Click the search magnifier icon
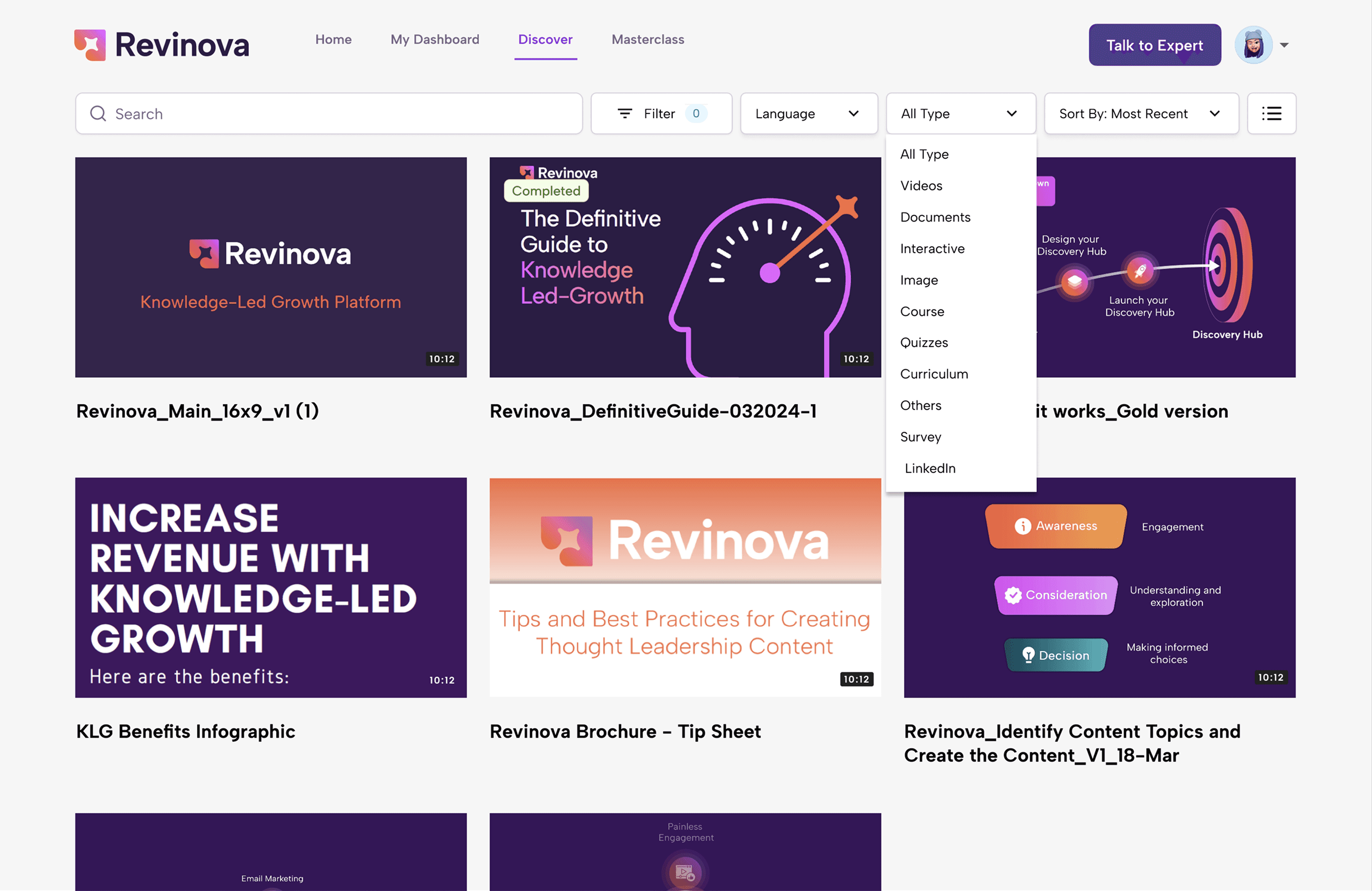The width and height of the screenshot is (1372, 891). [x=98, y=114]
